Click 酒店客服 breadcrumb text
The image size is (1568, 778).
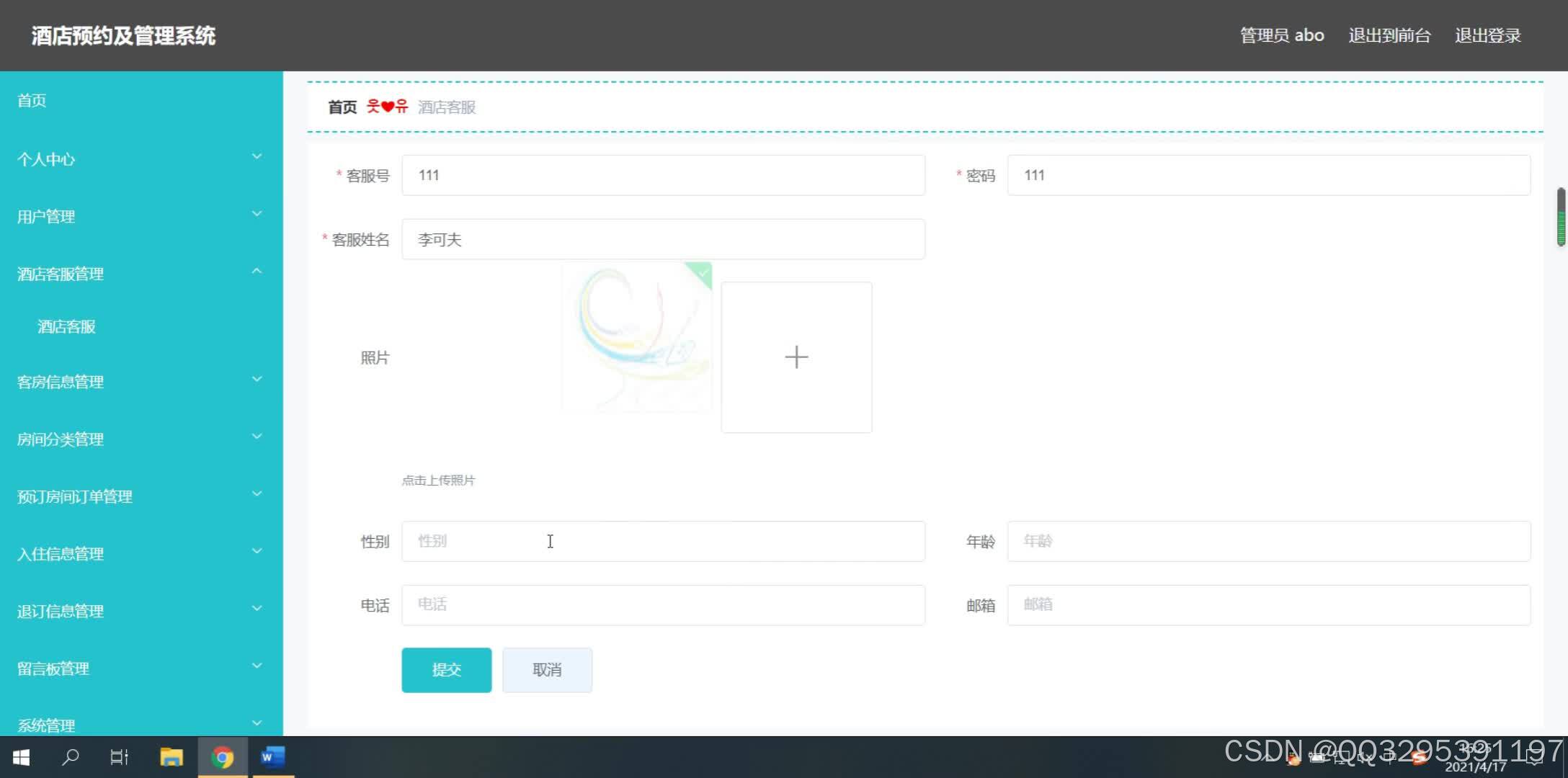(x=447, y=107)
